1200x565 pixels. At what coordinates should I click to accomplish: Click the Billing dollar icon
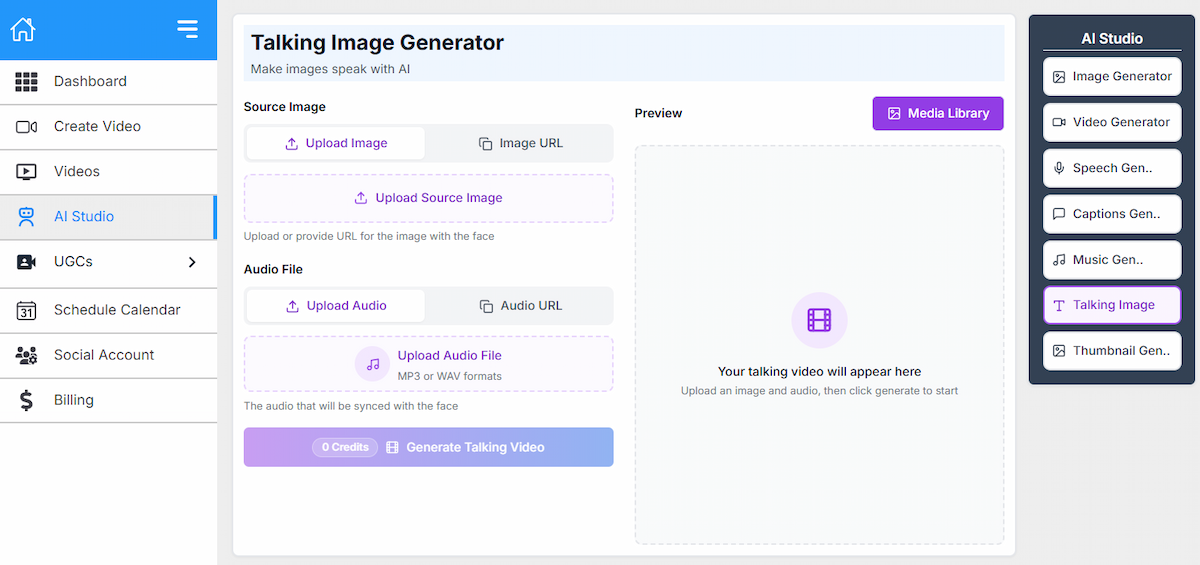(x=27, y=400)
